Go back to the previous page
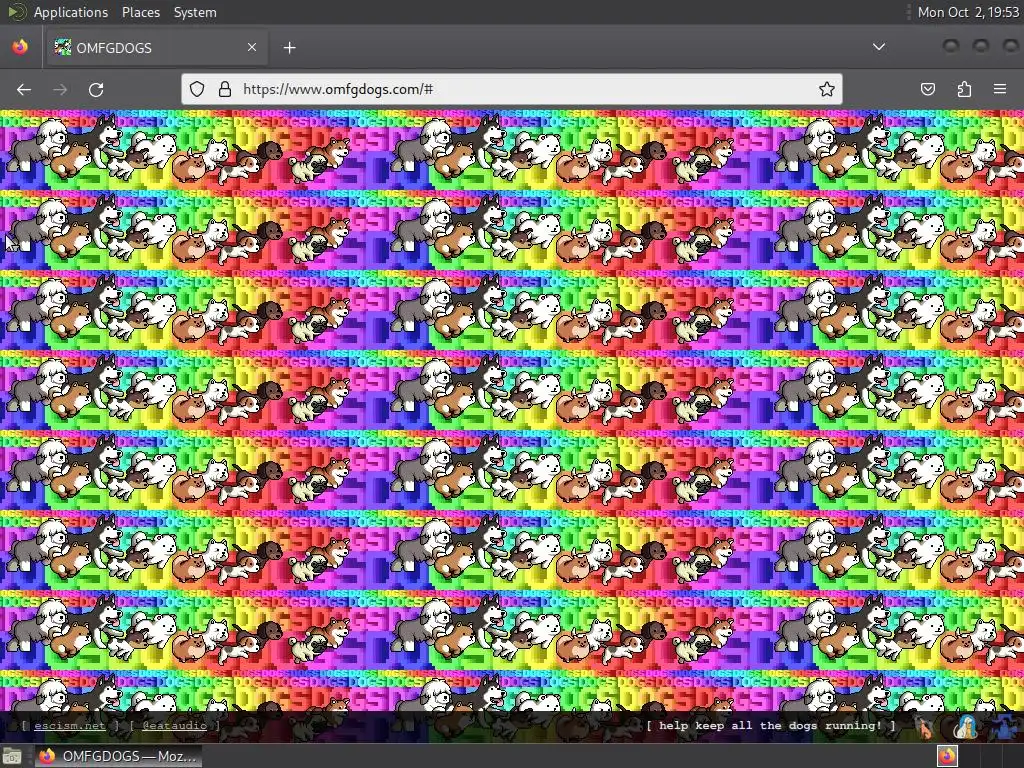The width and height of the screenshot is (1024, 768). [x=24, y=89]
